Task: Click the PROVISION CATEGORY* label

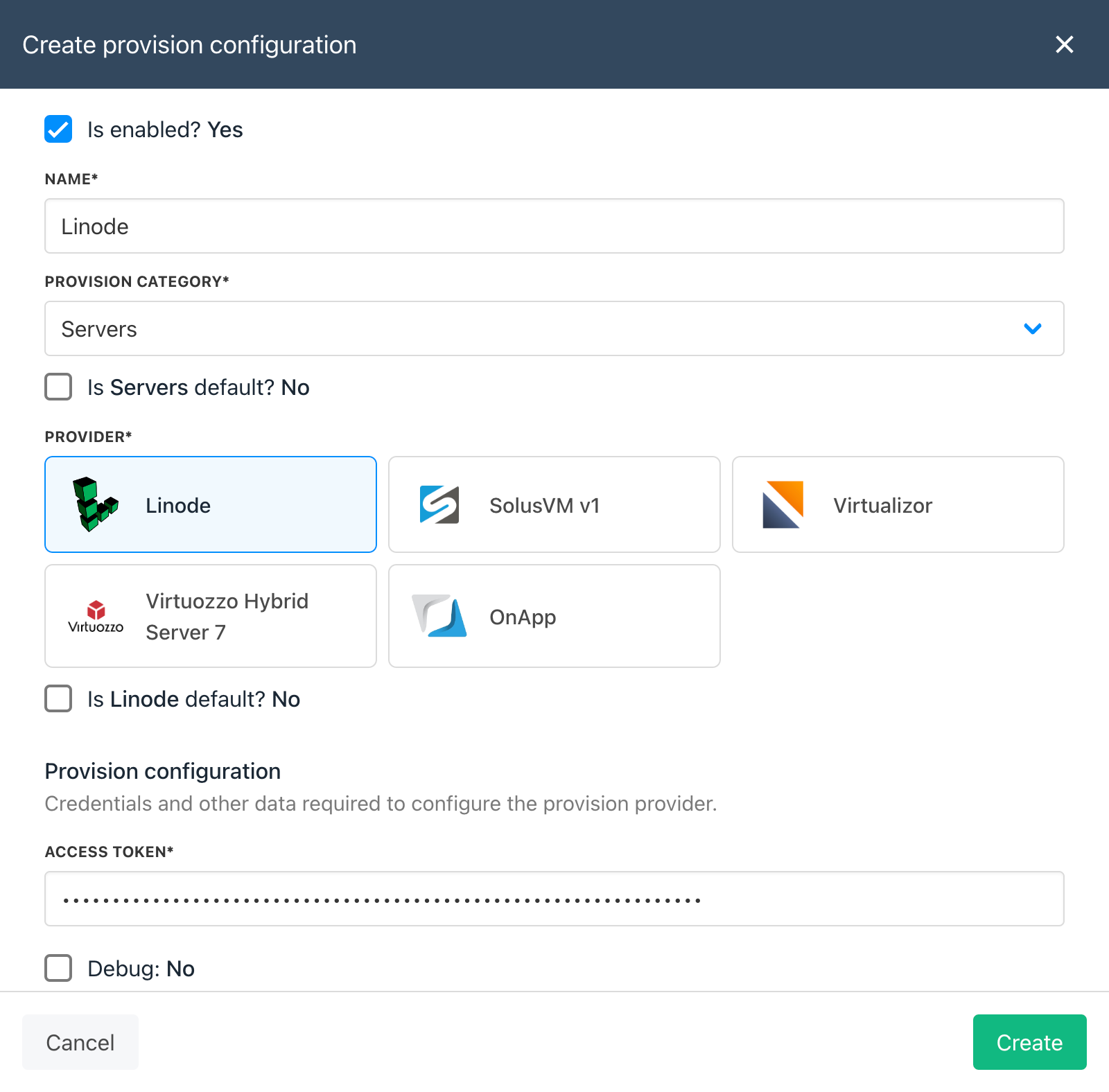Action: coord(137,281)
